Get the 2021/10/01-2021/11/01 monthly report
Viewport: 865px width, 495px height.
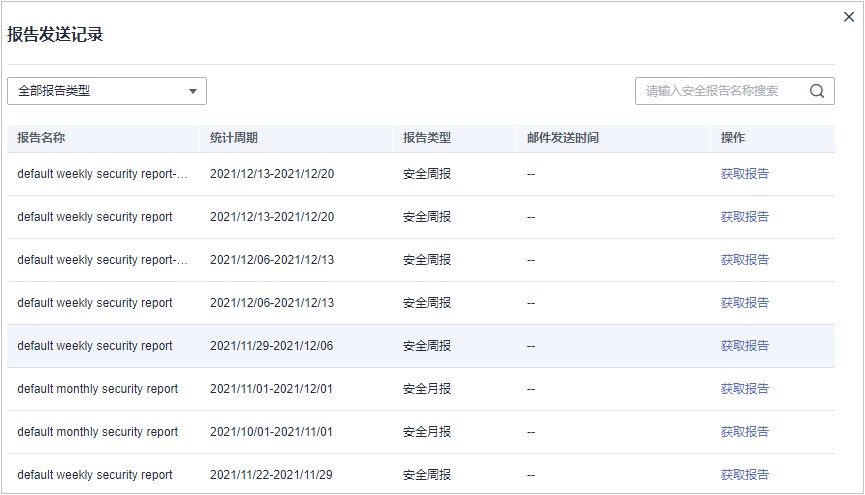coord(745,432)
